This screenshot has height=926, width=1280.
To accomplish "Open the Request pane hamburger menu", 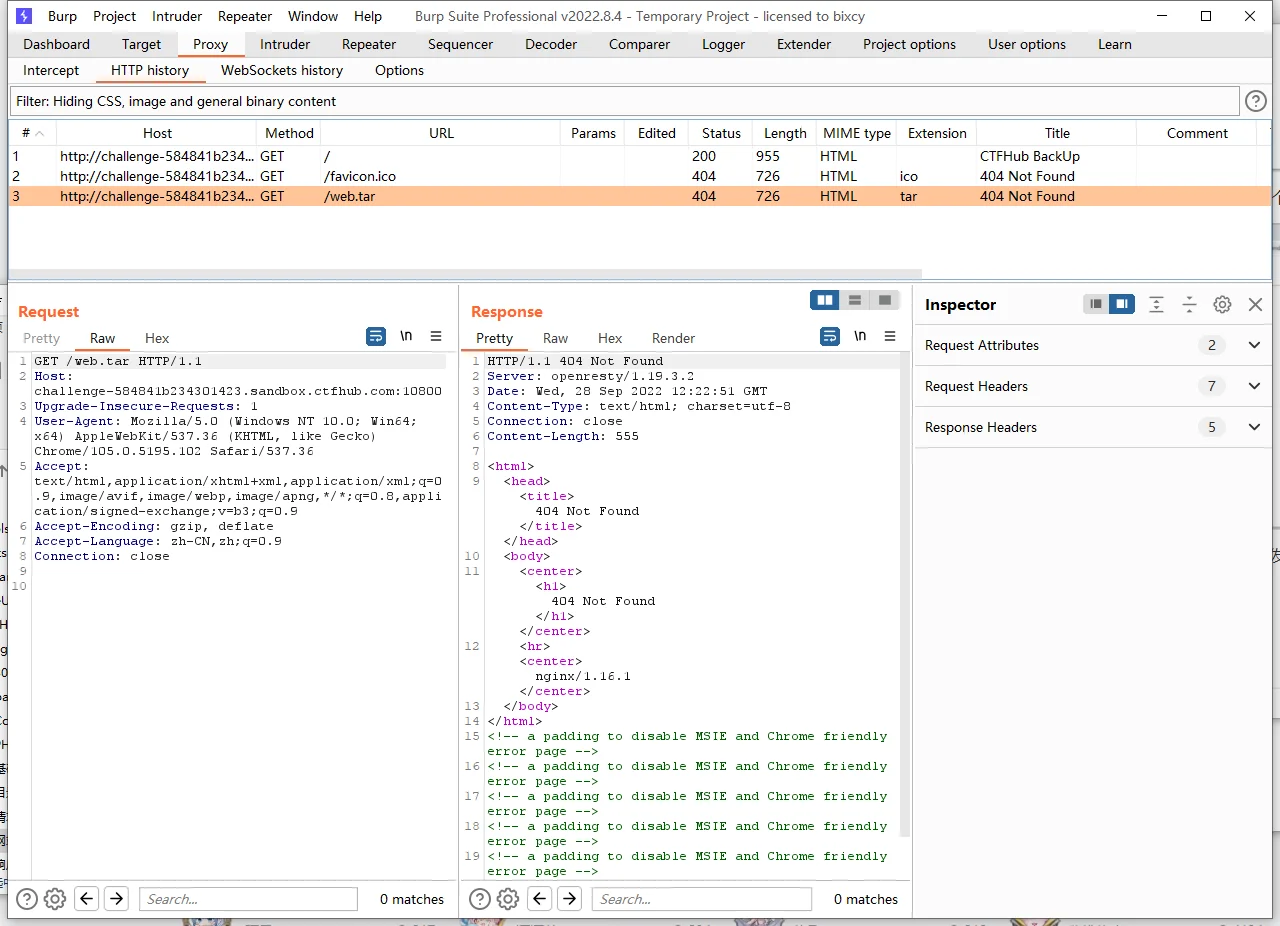I will pyautogui.click(x=436, y=337).
